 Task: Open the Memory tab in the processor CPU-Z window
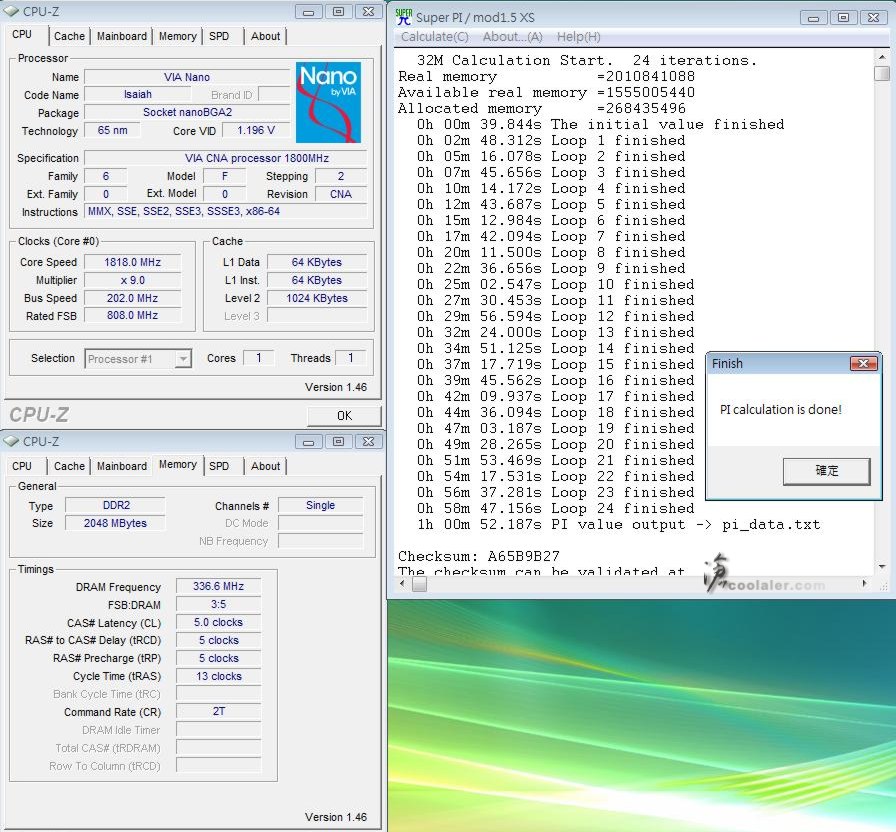tap(178, 36)
